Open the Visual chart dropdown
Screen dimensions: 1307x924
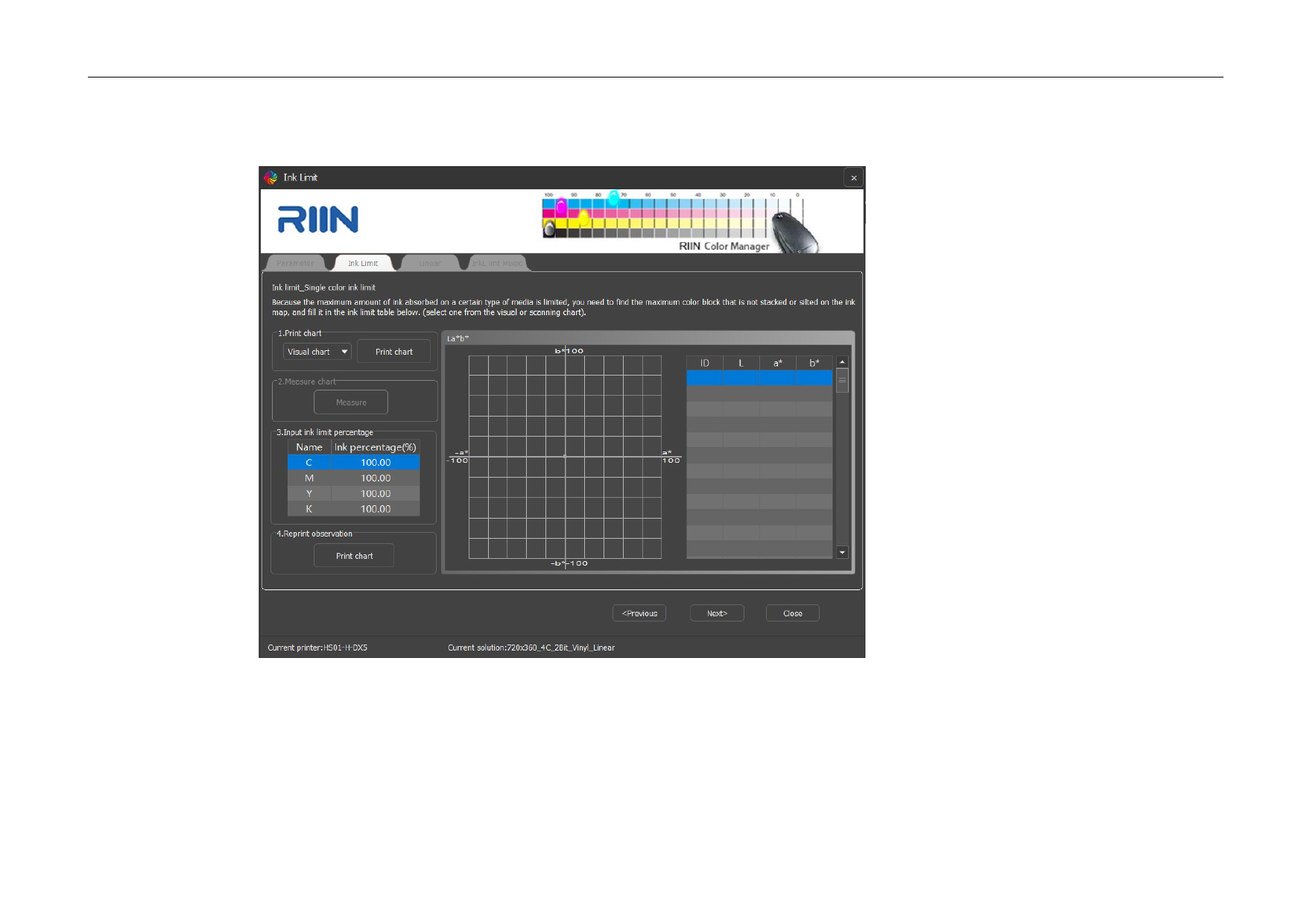click(x=317, y=352)
